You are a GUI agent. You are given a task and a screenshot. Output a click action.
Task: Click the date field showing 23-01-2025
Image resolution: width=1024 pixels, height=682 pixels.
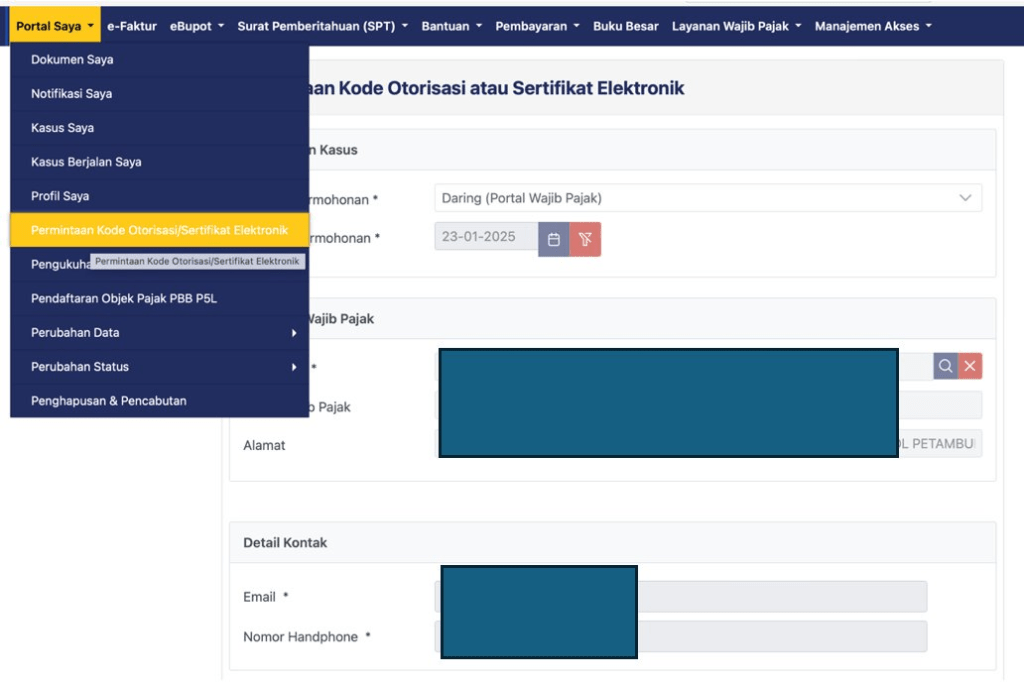coord(486,238)
